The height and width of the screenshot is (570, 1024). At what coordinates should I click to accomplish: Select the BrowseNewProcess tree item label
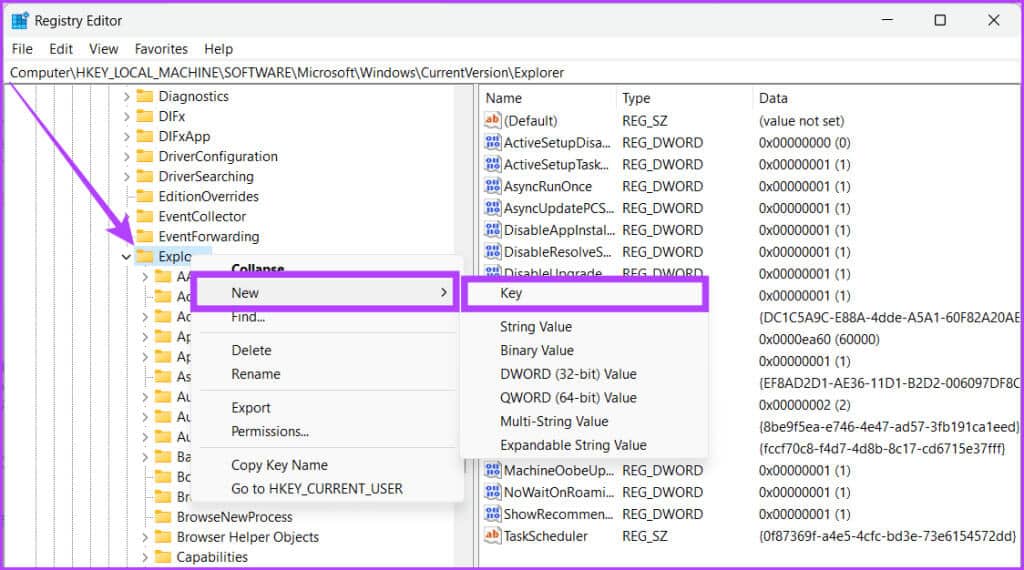[x=234, y=517]
